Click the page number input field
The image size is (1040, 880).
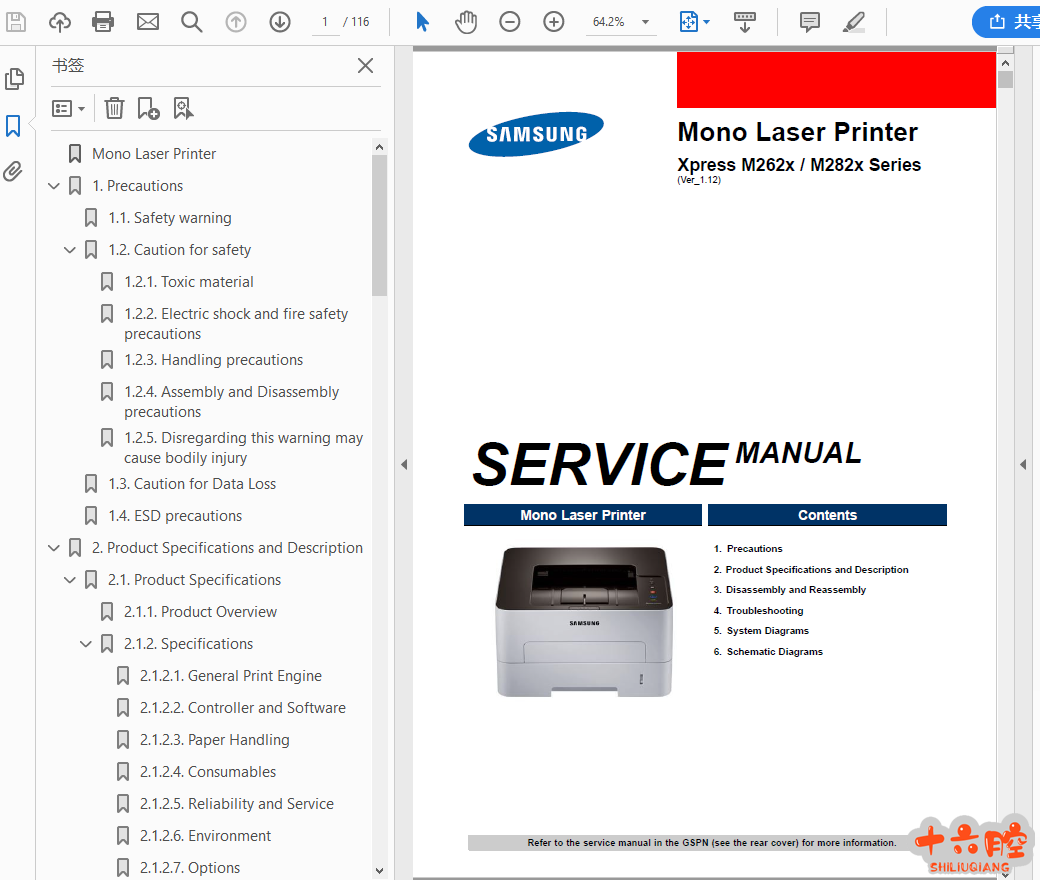[x=325, y=21]
